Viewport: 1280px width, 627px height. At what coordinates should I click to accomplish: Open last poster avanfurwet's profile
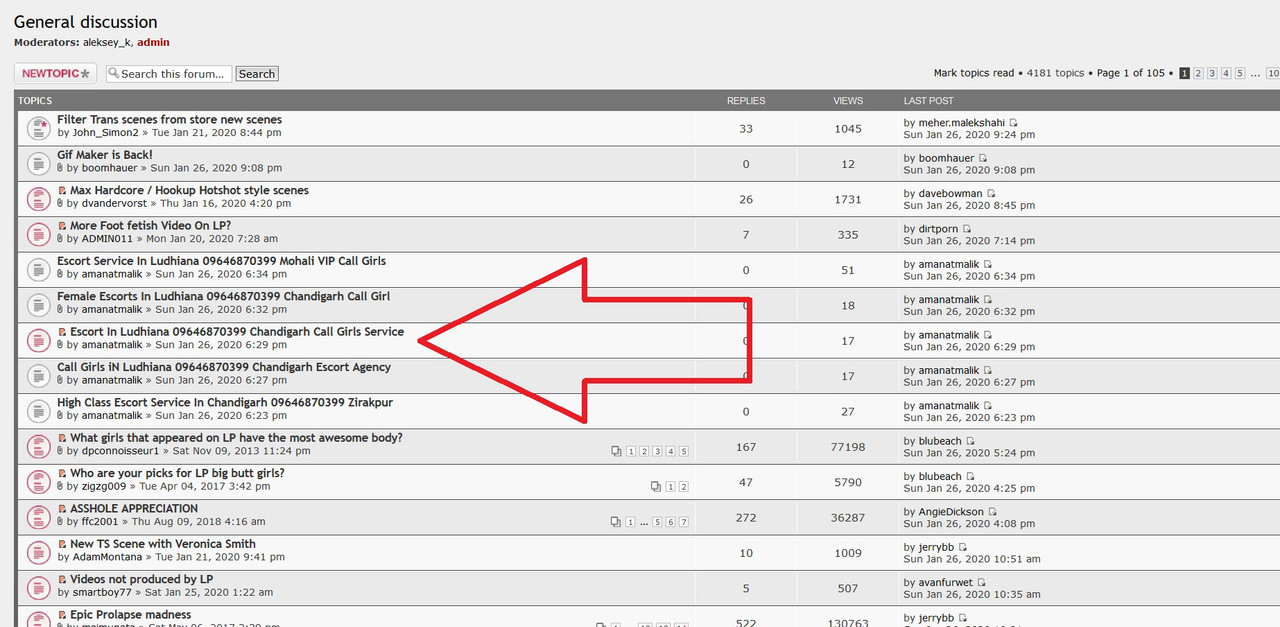click(x=946, y=583)
